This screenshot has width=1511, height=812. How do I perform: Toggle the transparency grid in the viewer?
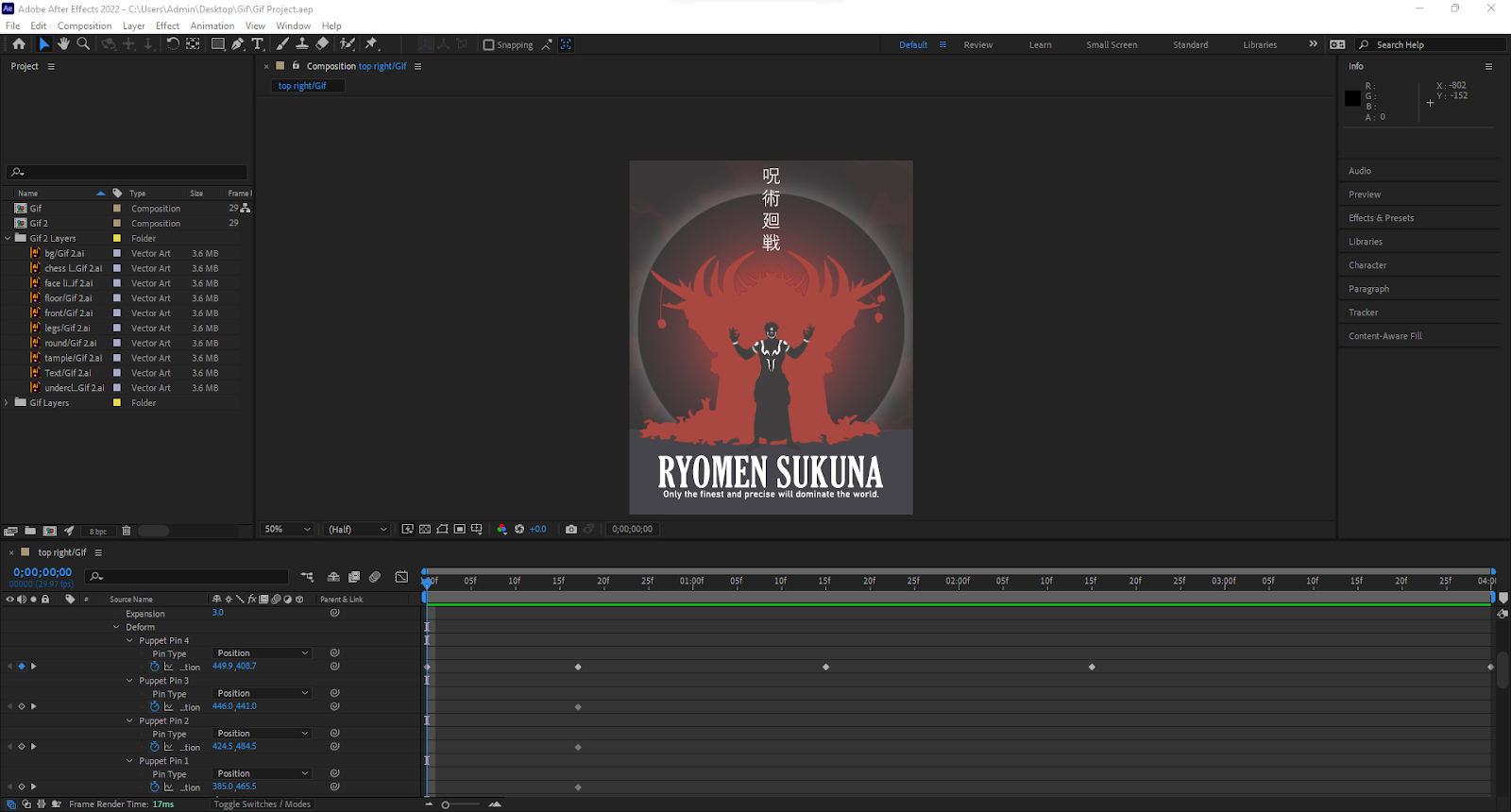pyautogui.click(x=425, y=529)
